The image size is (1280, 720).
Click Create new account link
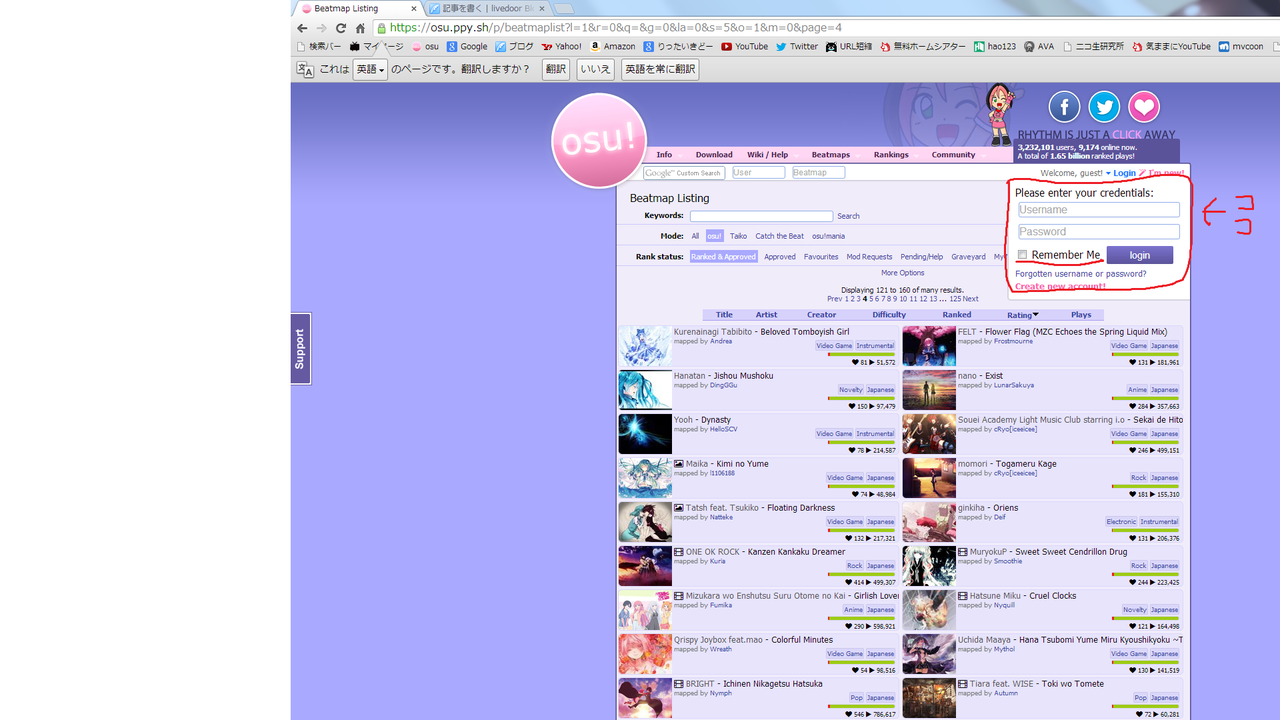tap(1060, 286)
